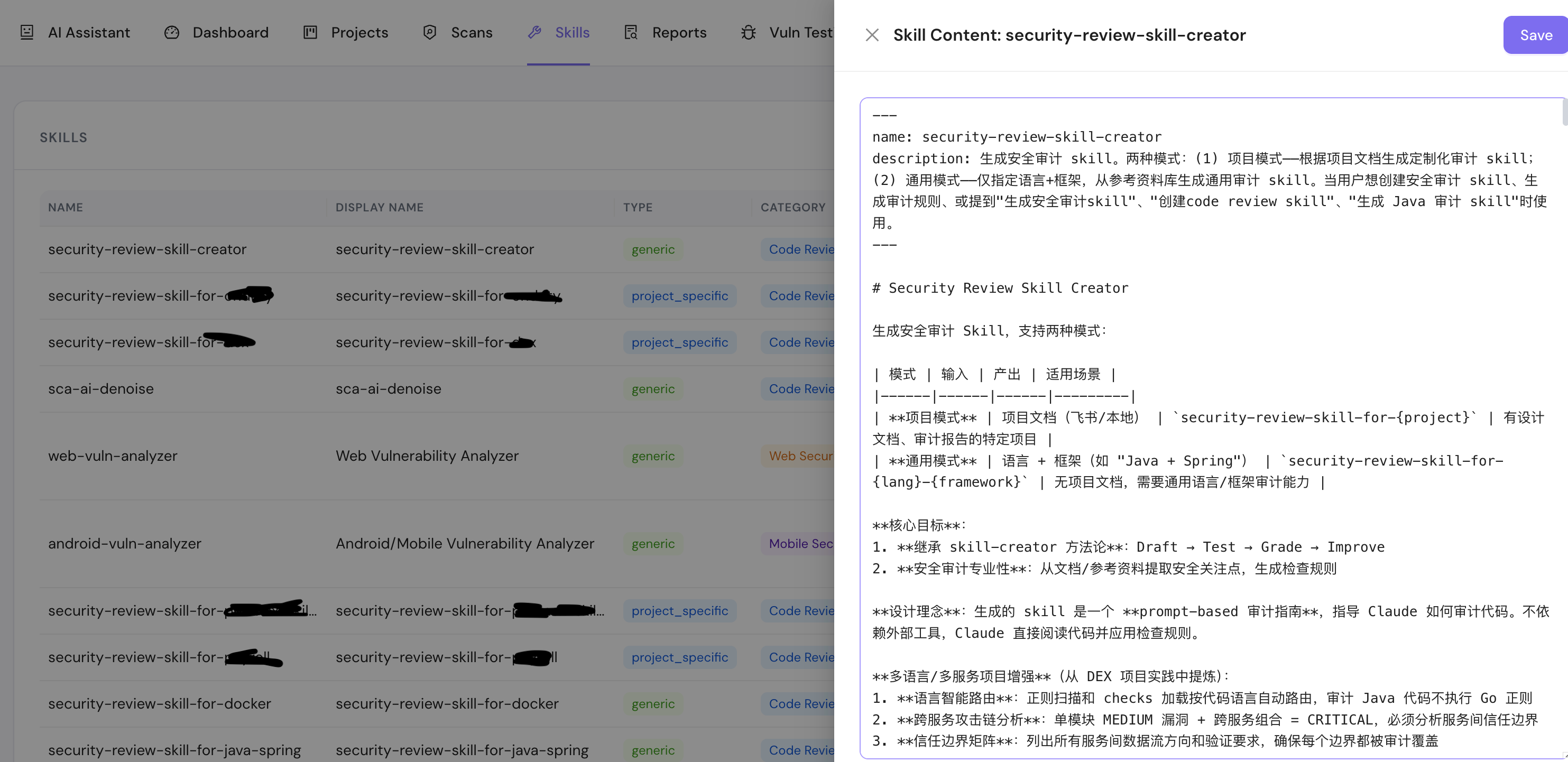The height and width of the screenshot is (762, 1568).
Task: Select the sca-ai-denoise name cell
Action: point(101,388)
